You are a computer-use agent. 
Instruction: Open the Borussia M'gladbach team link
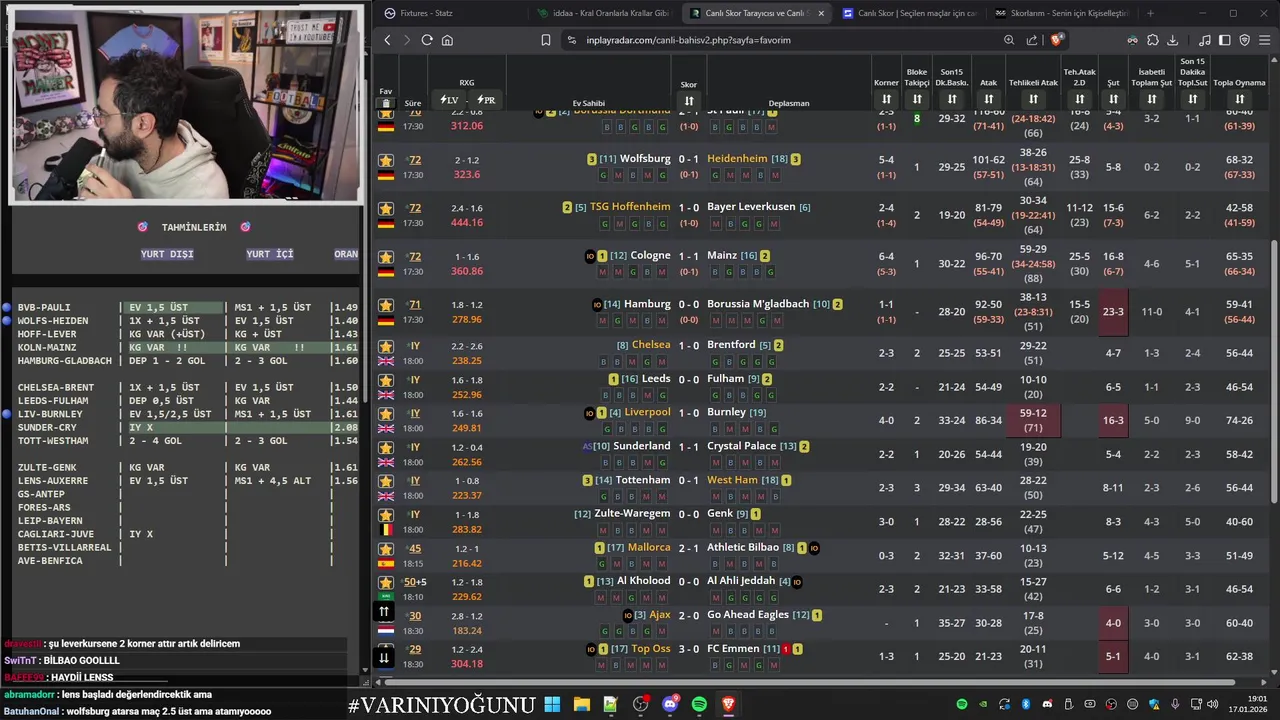click(x=758, y=304)
